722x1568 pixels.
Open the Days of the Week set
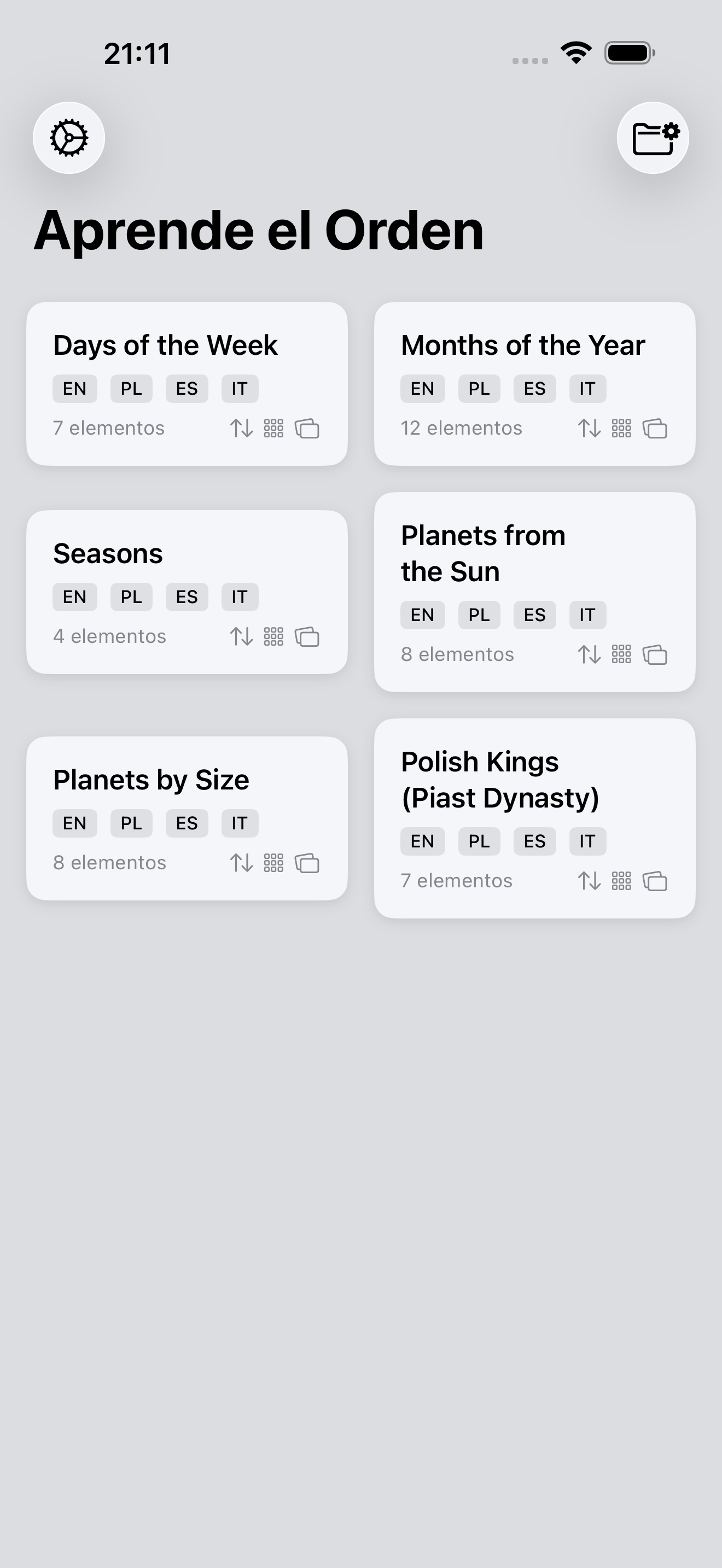pos(166,346)
